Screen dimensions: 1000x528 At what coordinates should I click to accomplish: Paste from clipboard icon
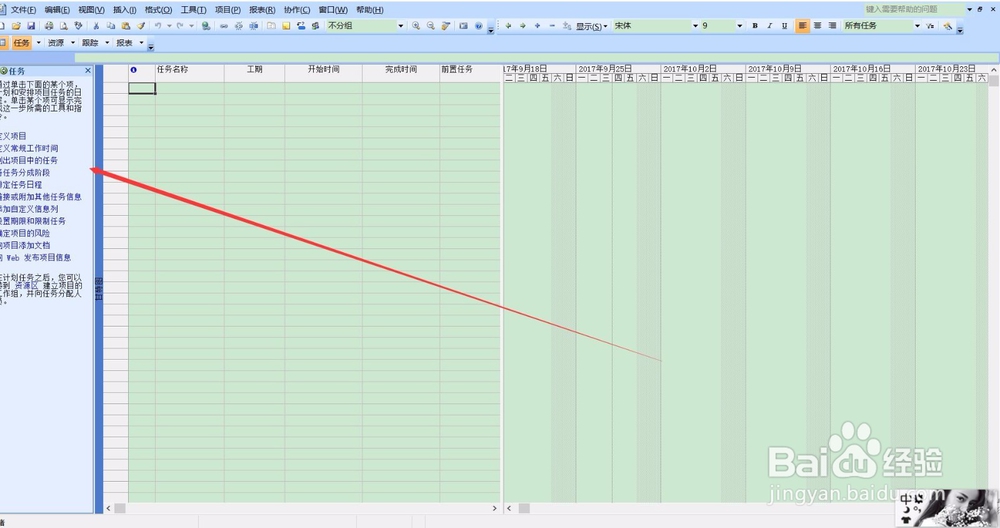tap(126, 26)
